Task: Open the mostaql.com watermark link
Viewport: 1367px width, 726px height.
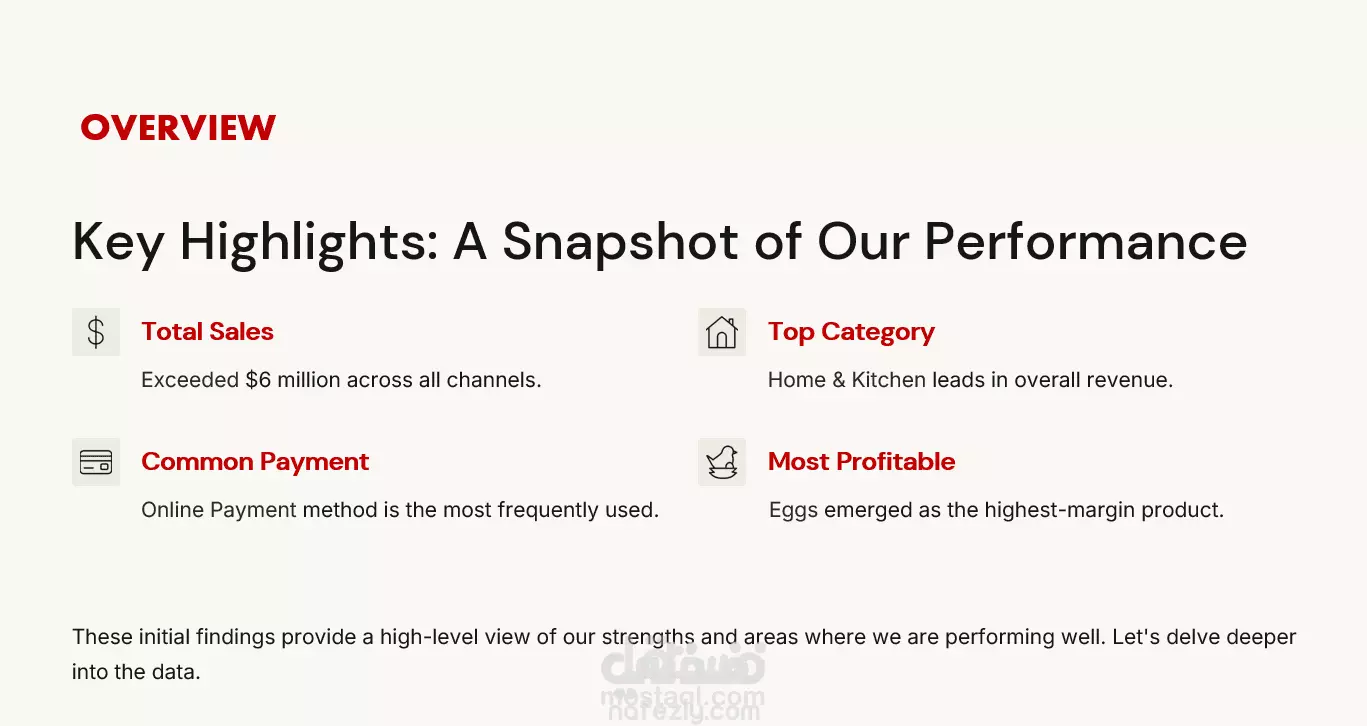Action: (x=683, y=697)
